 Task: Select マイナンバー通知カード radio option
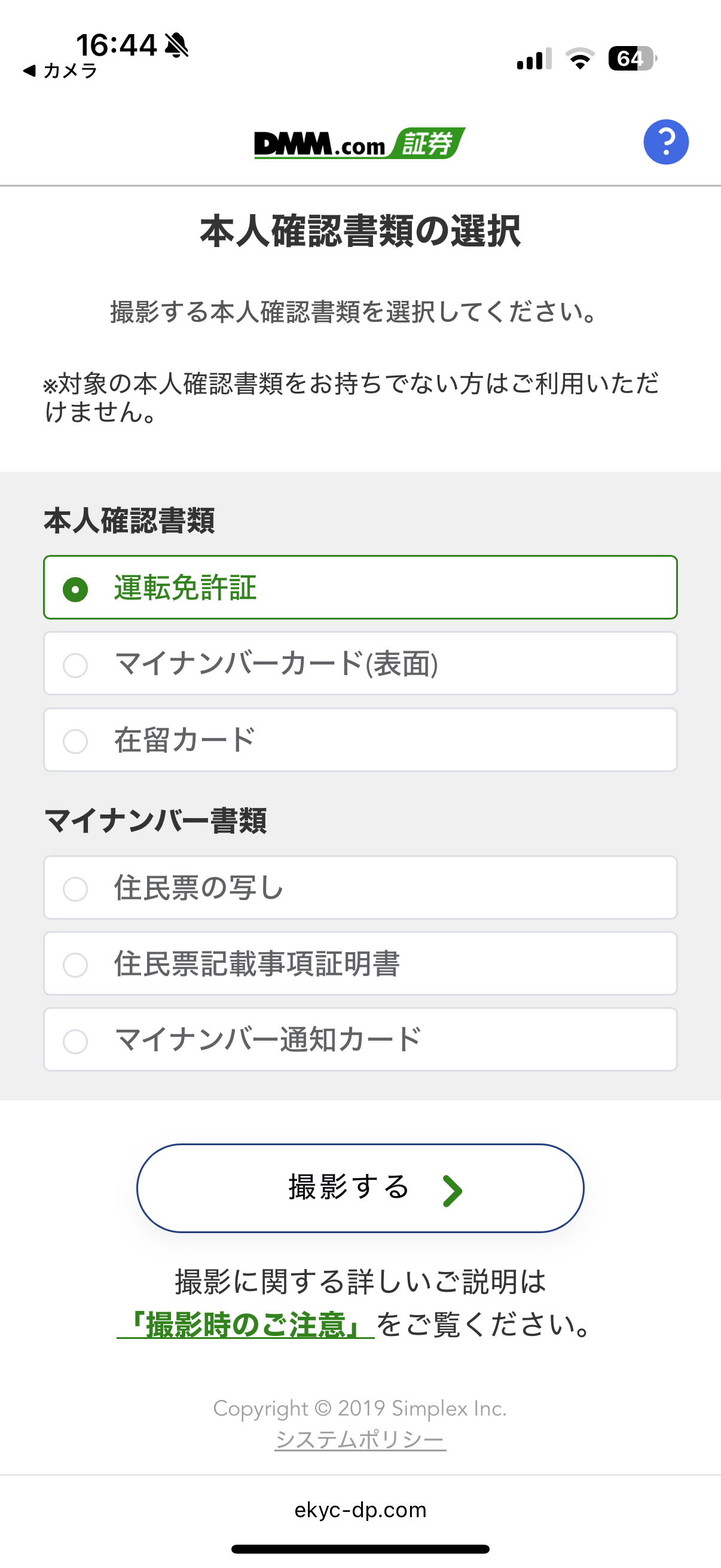(x=75, y=1041)
